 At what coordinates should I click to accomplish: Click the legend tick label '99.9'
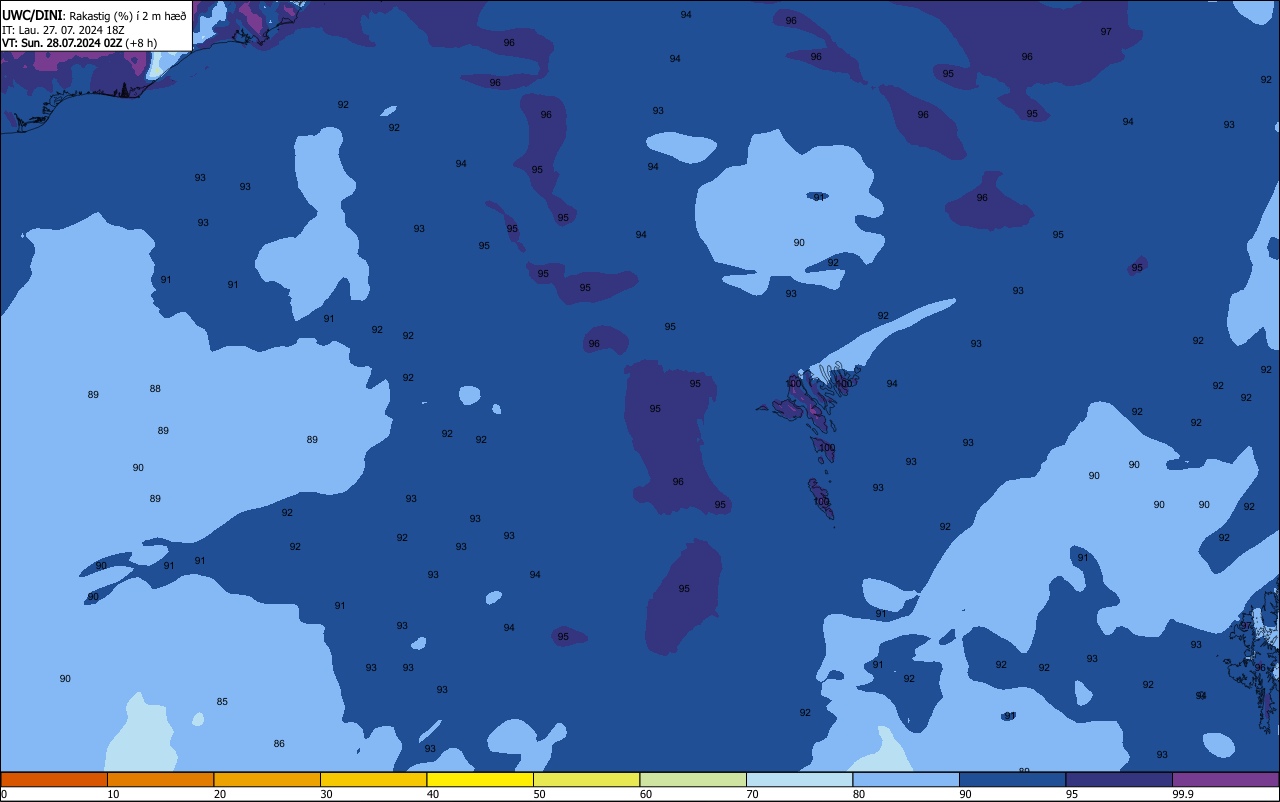click(x=1182, y=794)
